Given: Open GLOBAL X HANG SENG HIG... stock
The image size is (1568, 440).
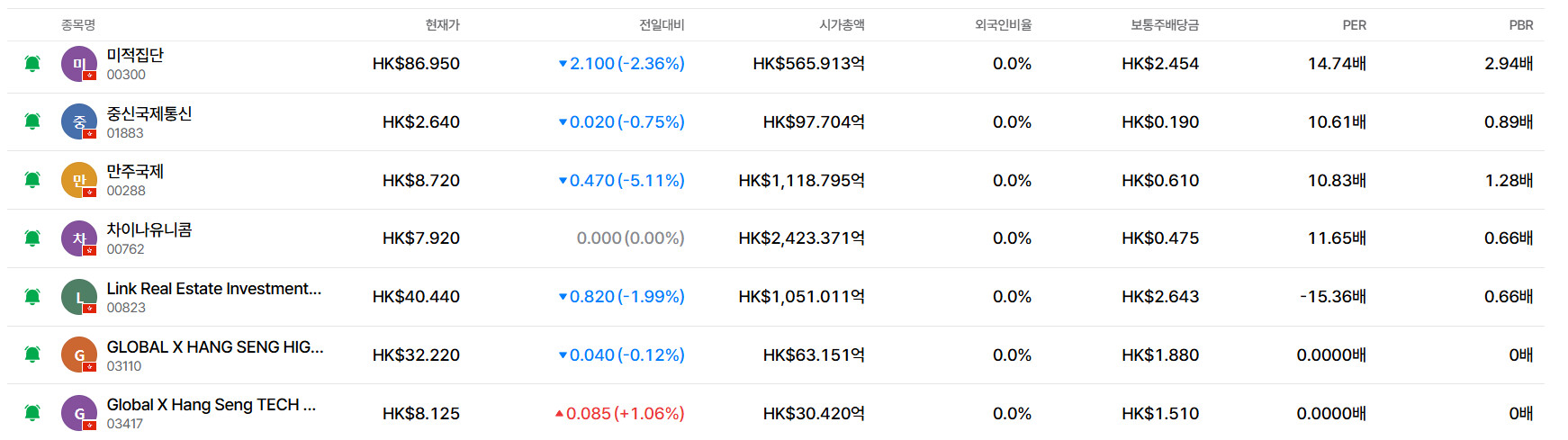Looking at the screenshot, I should [215, 347].
